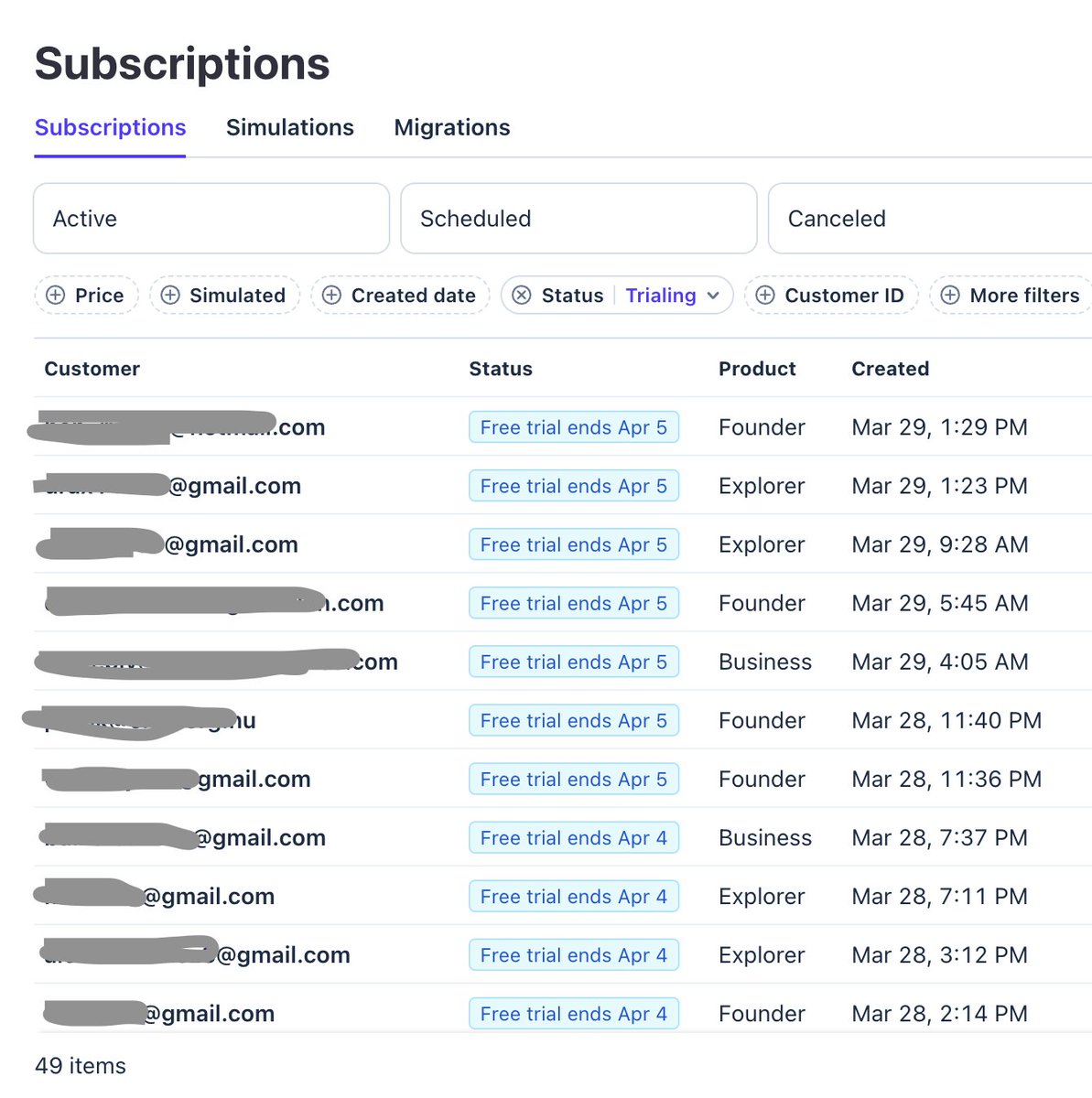
Task: Open subscription created Mar 29, 5:45 AM
Action: [x=563, y=602]
